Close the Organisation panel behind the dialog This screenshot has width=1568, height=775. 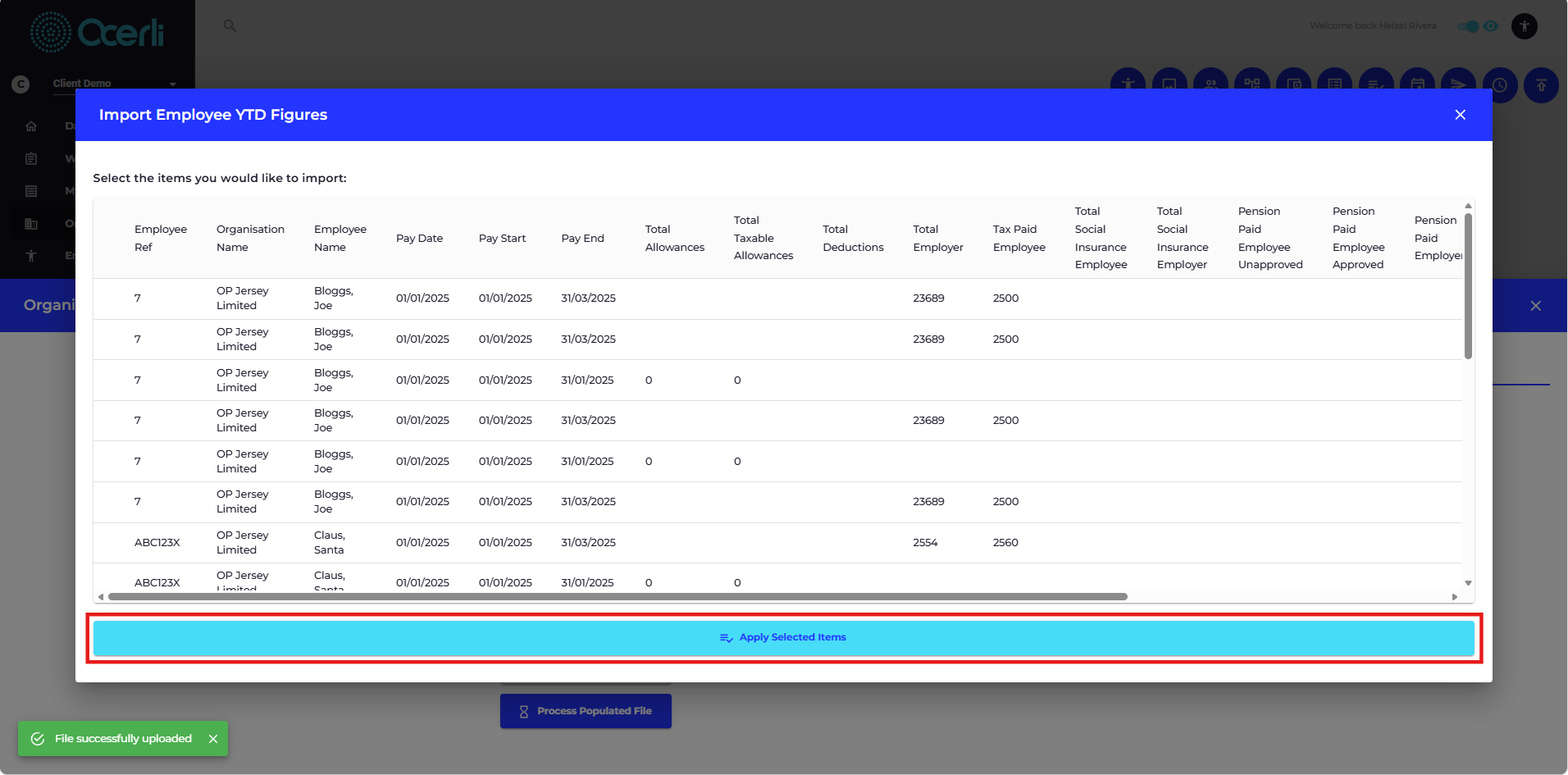pyautogui.click(x=1535, y=305)
